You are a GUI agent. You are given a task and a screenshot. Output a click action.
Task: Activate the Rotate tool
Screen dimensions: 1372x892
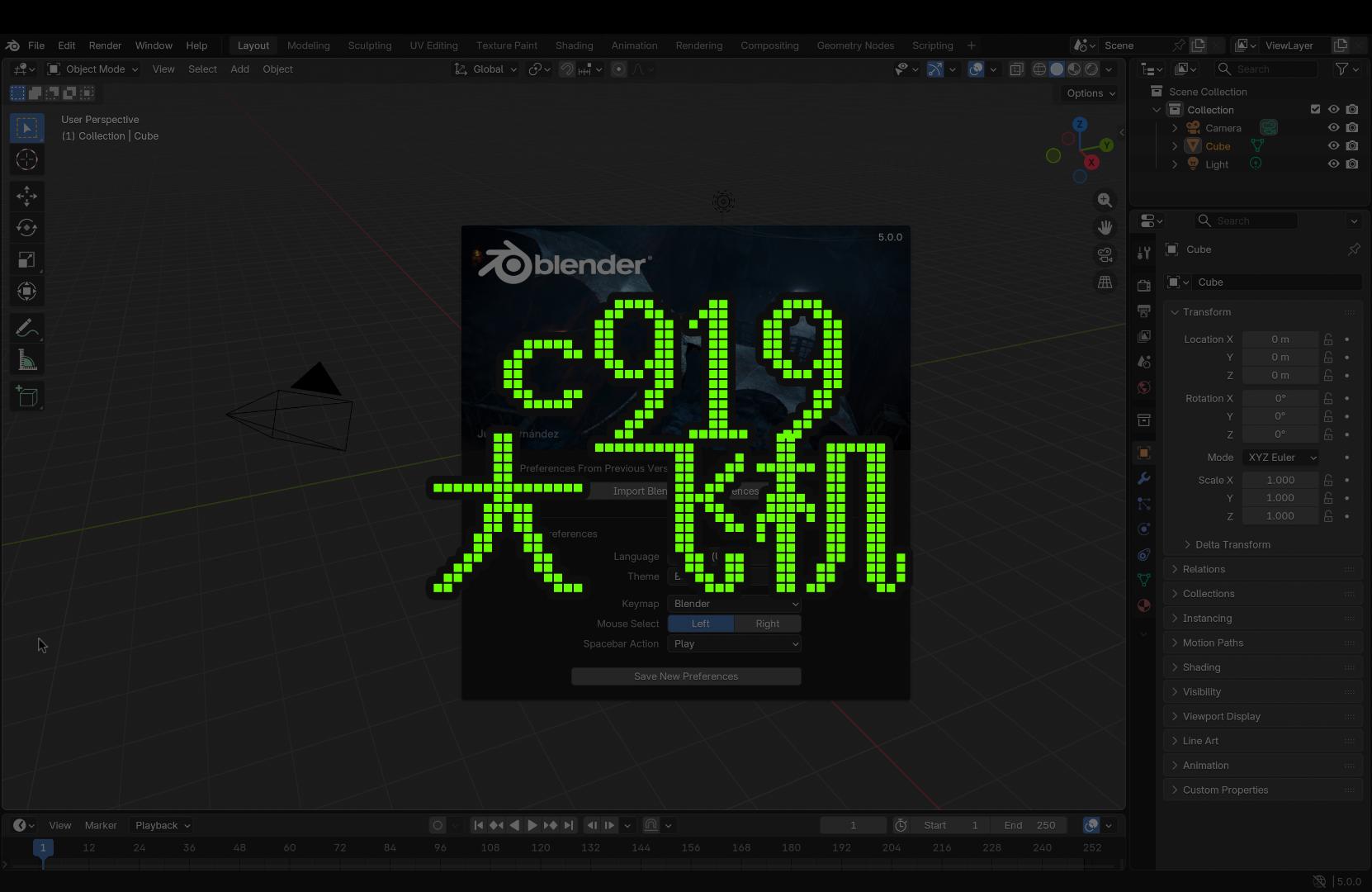pos(26,227)
